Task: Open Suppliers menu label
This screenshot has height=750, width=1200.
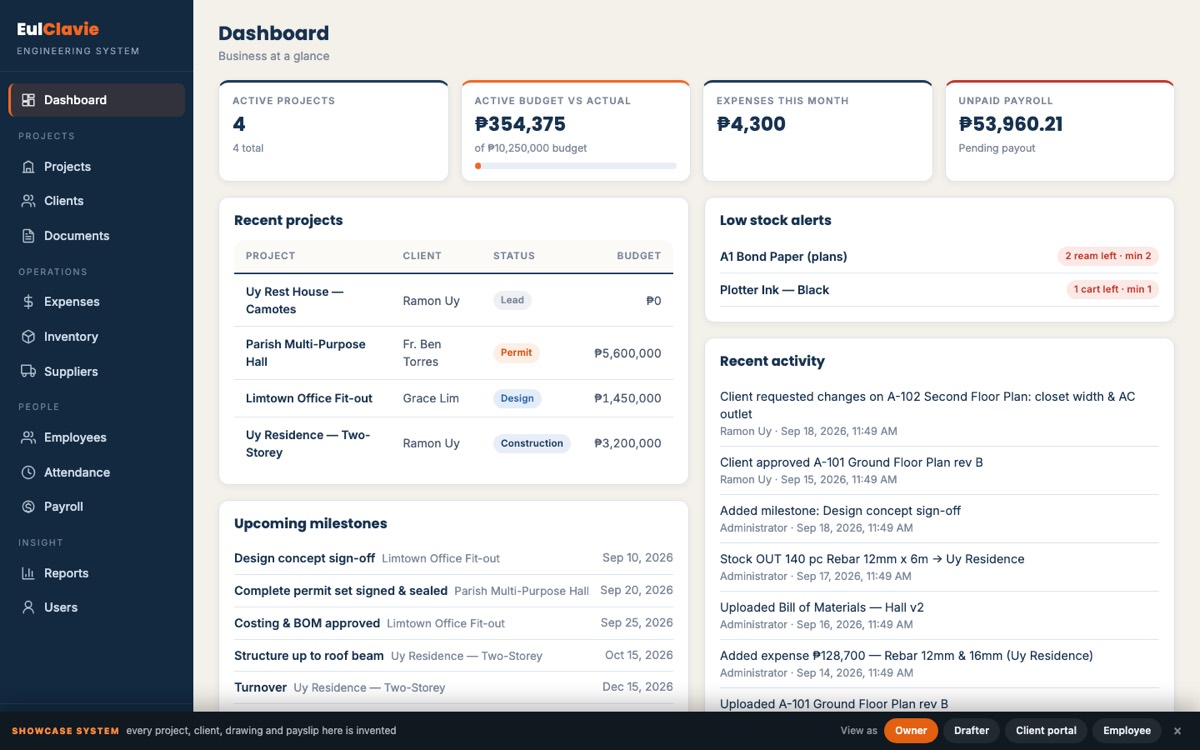Action: 71,372
